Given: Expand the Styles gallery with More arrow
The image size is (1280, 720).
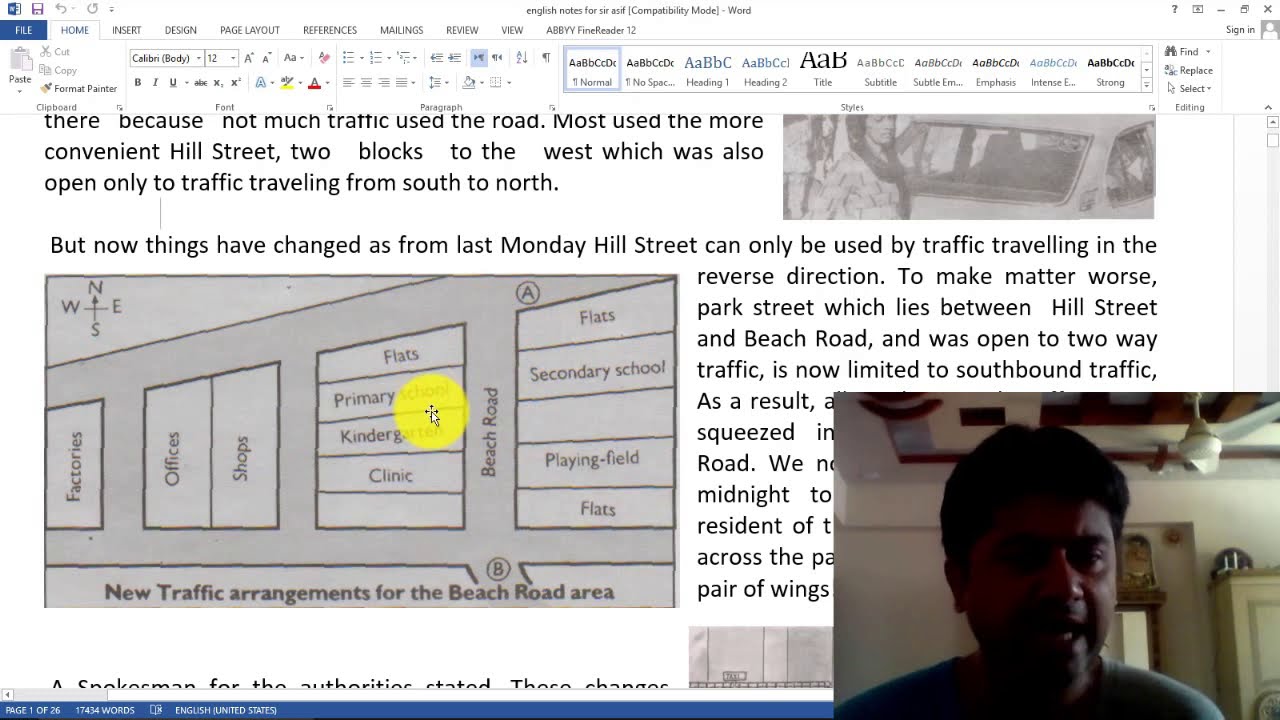Looking at the screenshot, I should (x=1146, y=85).
